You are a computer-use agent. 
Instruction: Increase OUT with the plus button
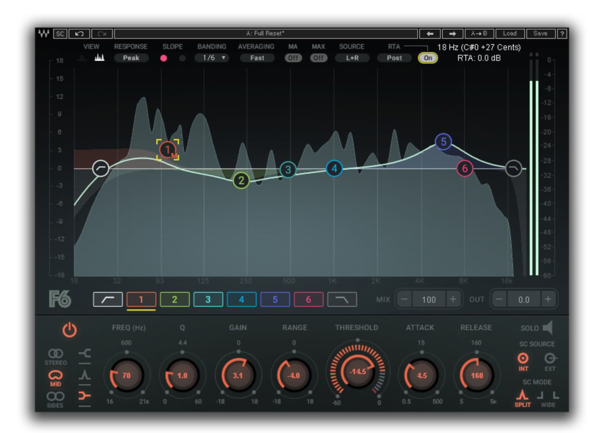click(548, 299)
